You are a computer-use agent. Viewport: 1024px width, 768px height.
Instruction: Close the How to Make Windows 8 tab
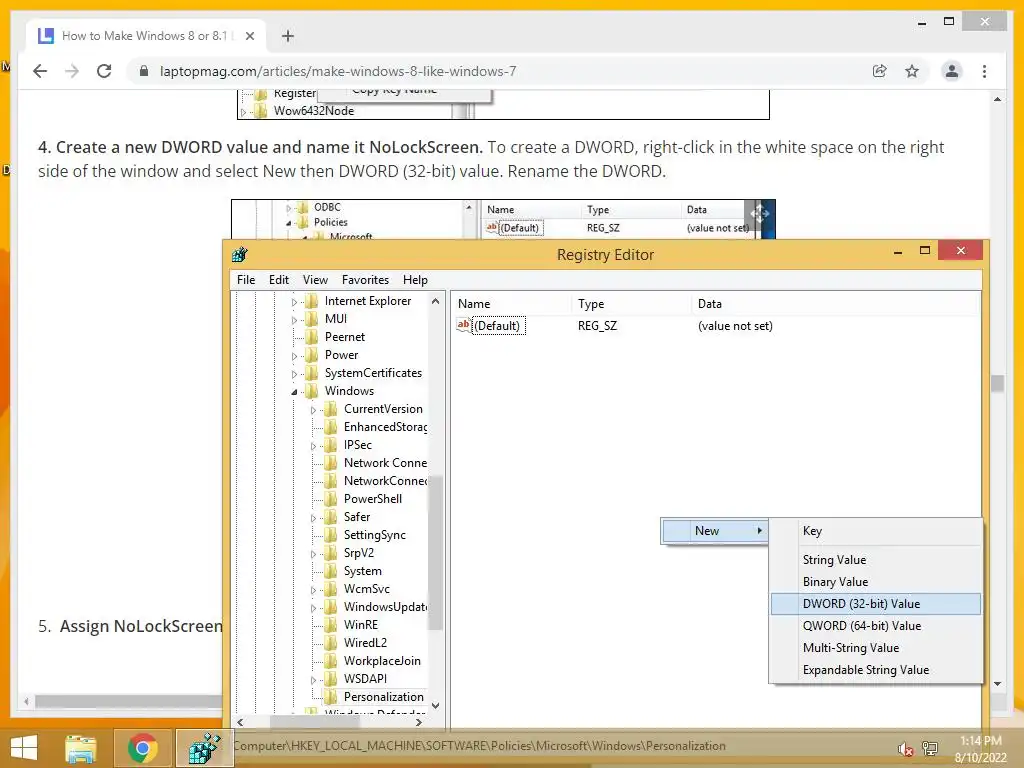[x=249, y=36]
